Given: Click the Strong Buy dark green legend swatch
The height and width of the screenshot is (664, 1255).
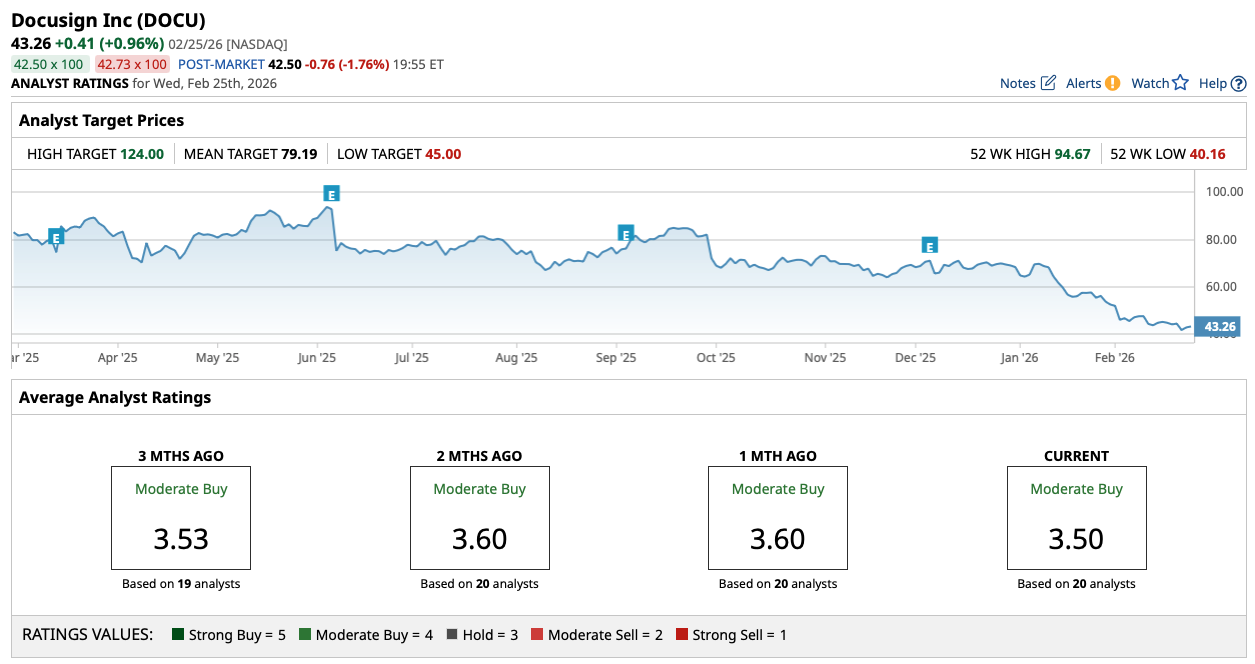Looking at the screenshot, I should (x=178, y=634).
